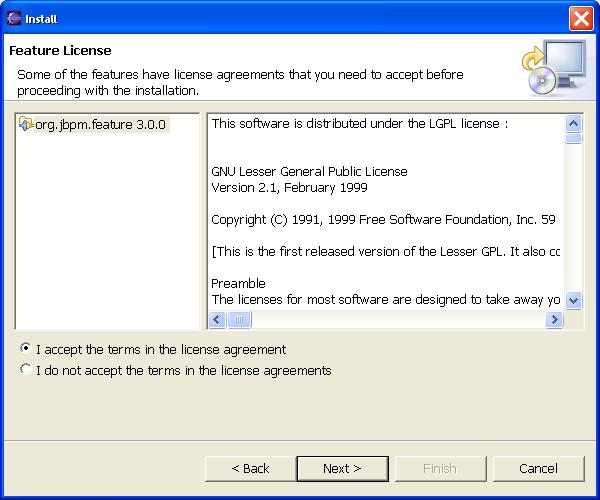Screen dimensions: 600x500
Task: Click the horizontal scroll left arrow
Action: [x=217, y=319]
